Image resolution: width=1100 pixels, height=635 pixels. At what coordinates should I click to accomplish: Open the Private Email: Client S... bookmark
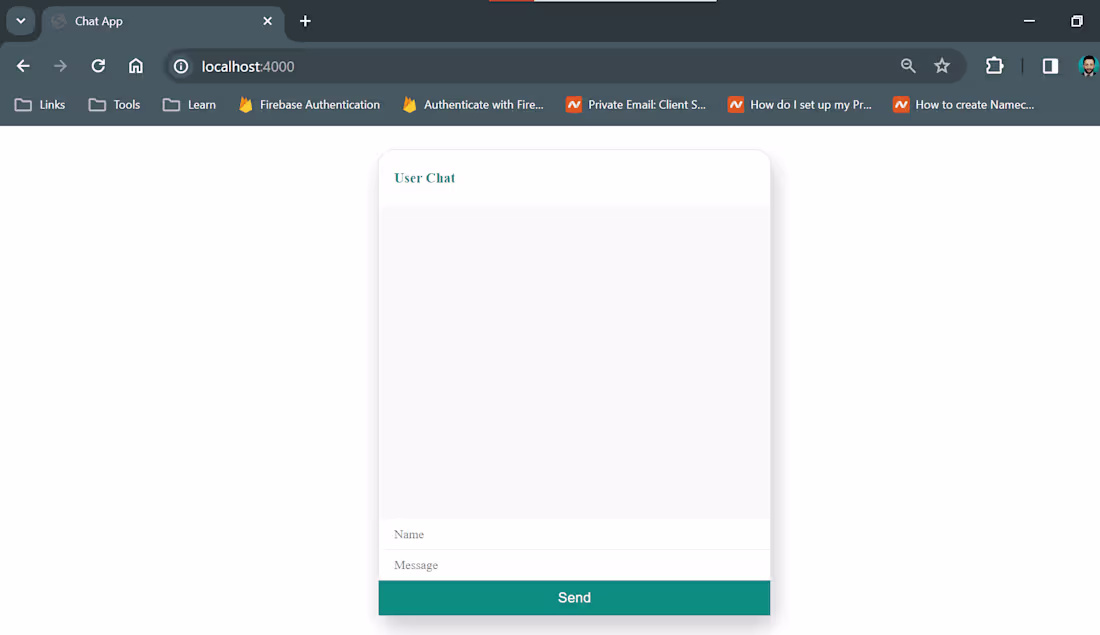[x=636, y=104]
